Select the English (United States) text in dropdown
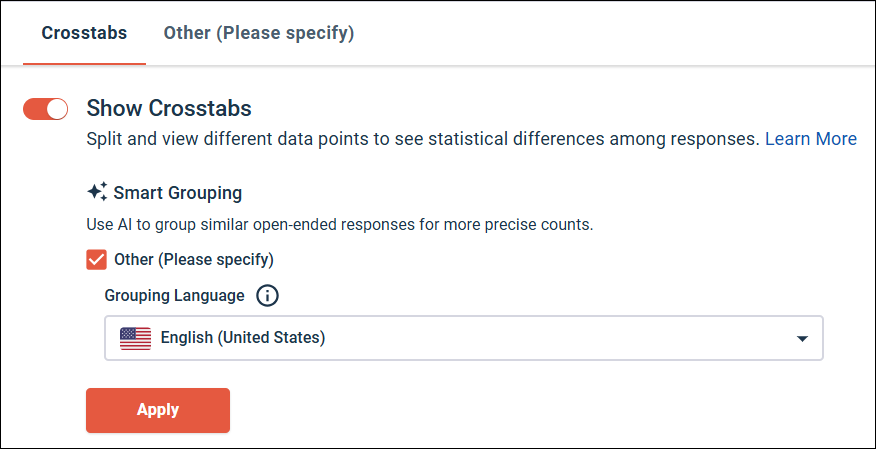The width and height of the screenshot is (876, 449). pos(243,338)
